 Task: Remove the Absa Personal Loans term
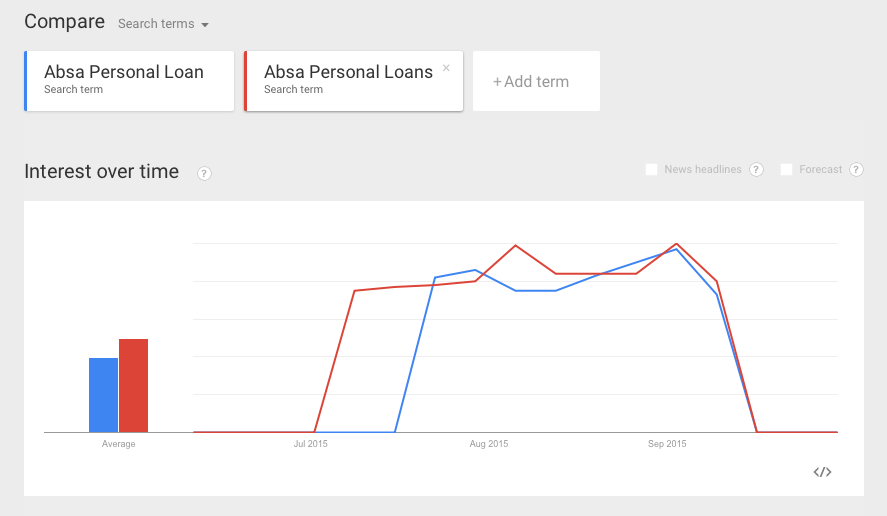click(x=446, y=68)
